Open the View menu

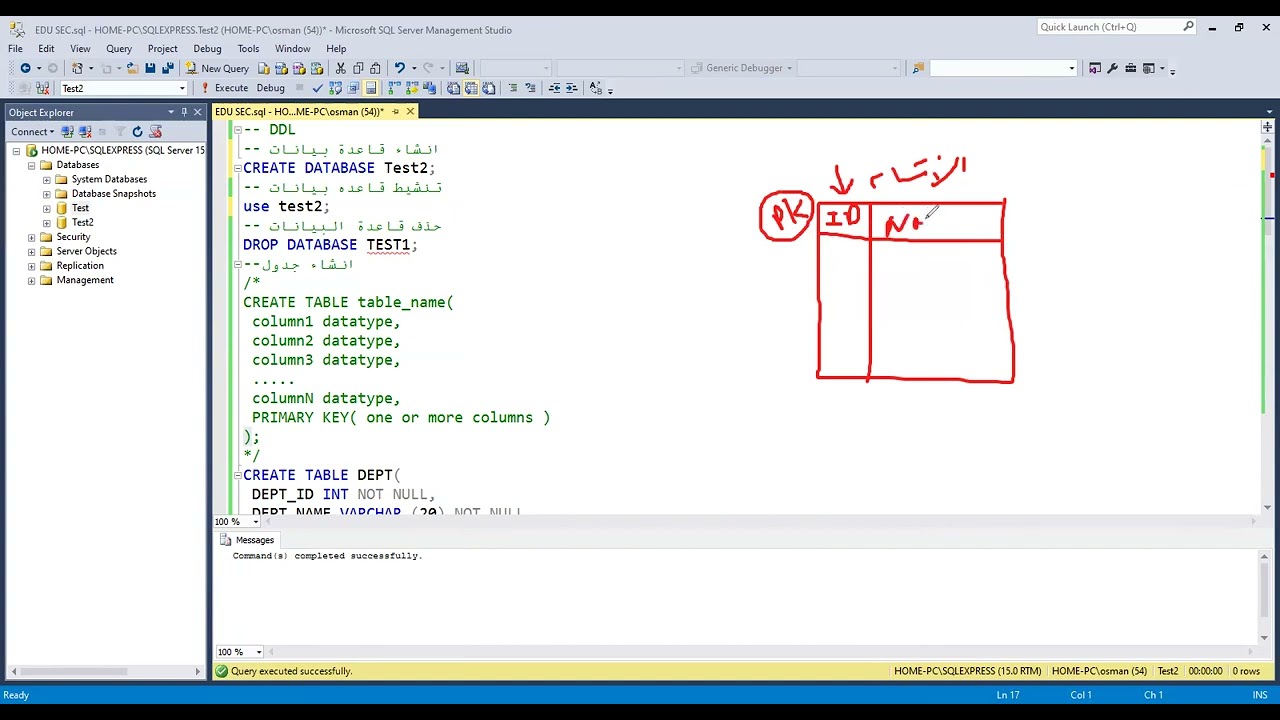click(x=80, y=48)
